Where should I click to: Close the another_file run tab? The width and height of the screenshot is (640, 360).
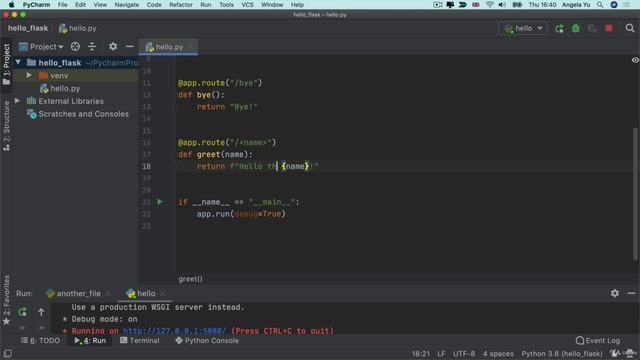(108, 293)
